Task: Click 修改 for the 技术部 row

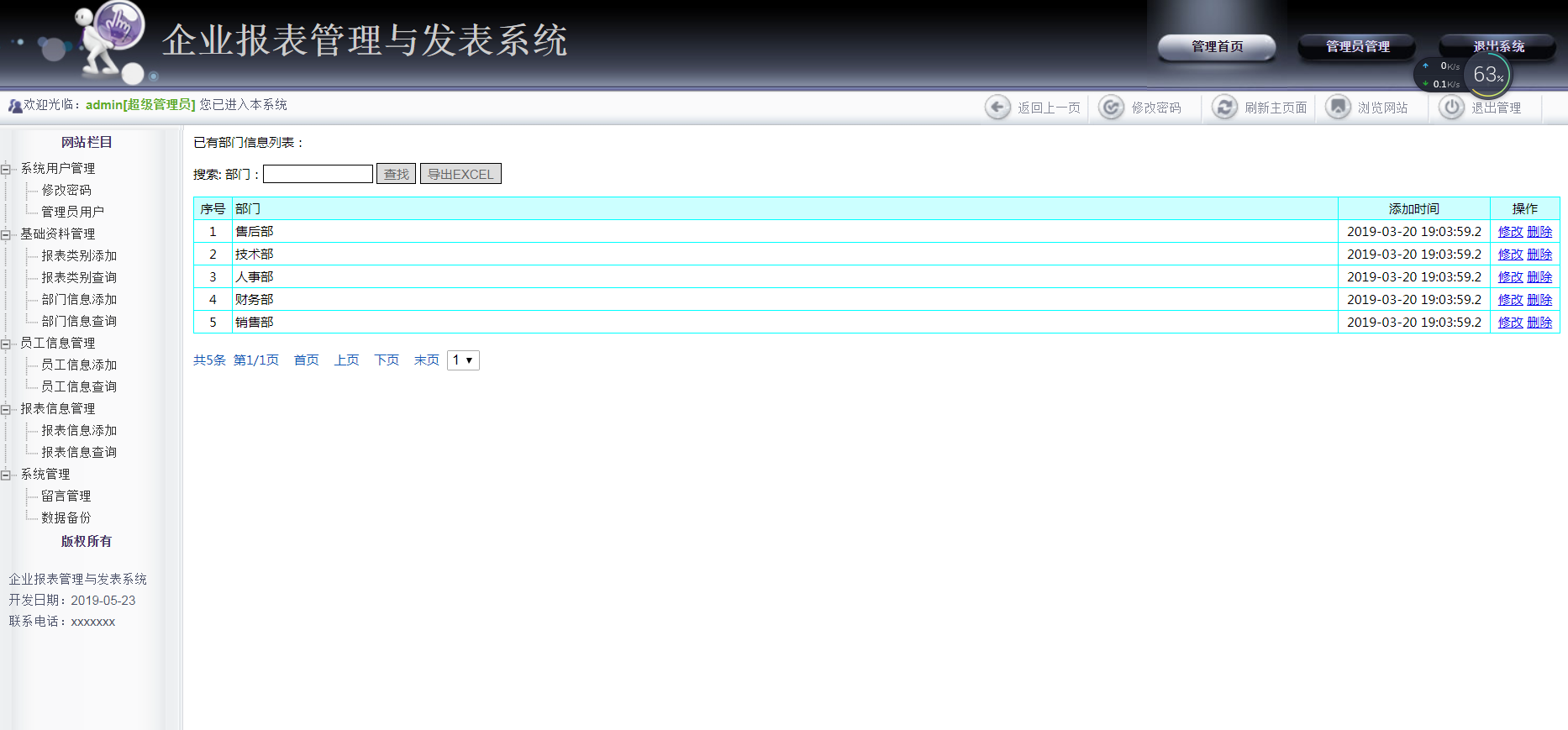Action: pyautogui.click(x=1510, y=255)
